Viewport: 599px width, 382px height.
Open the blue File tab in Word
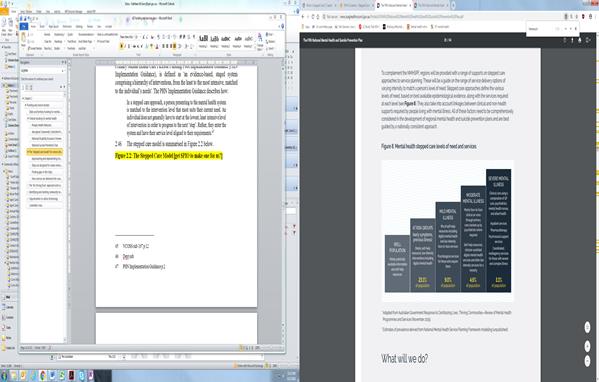24,26
